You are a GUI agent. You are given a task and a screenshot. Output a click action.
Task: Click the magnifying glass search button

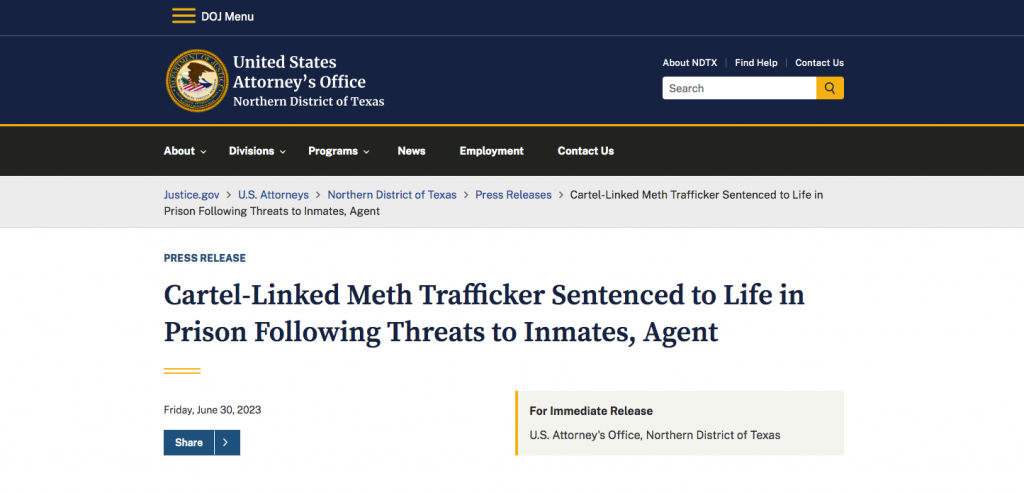(x=829, y=88)
